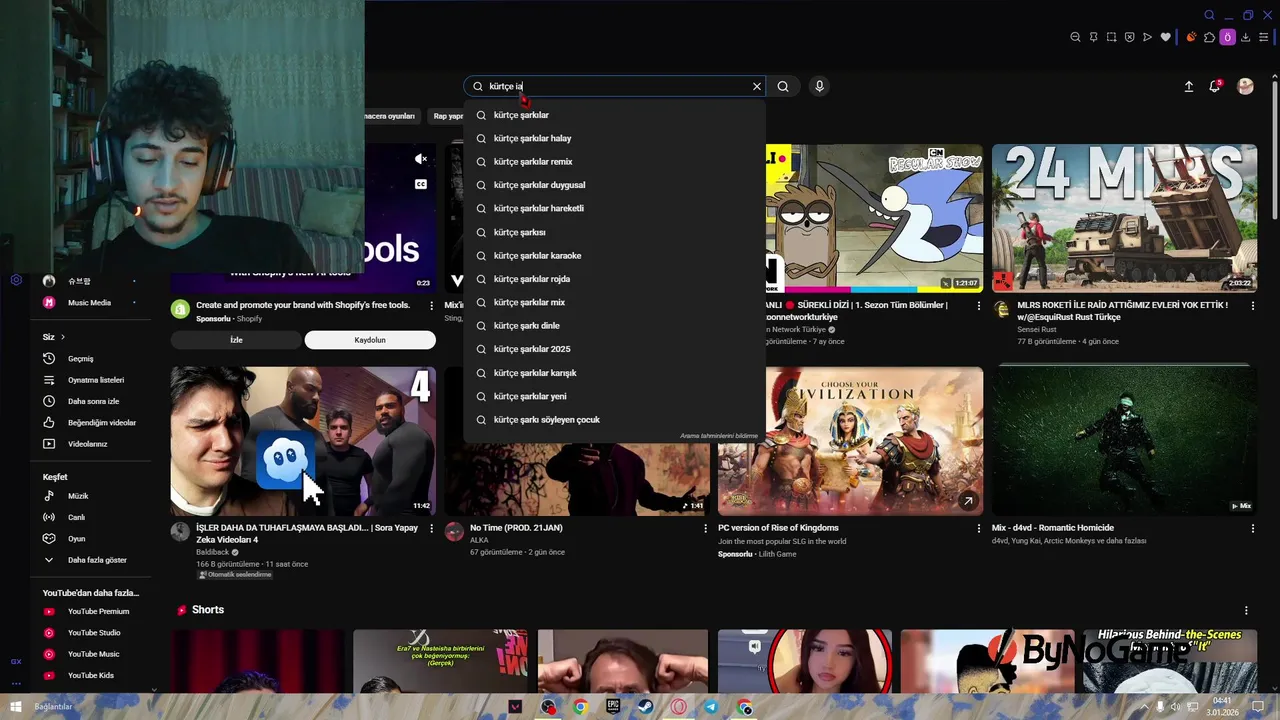Click into the YouTube search input field
This screenshot has height=720, width=1280.
[615, 86]
